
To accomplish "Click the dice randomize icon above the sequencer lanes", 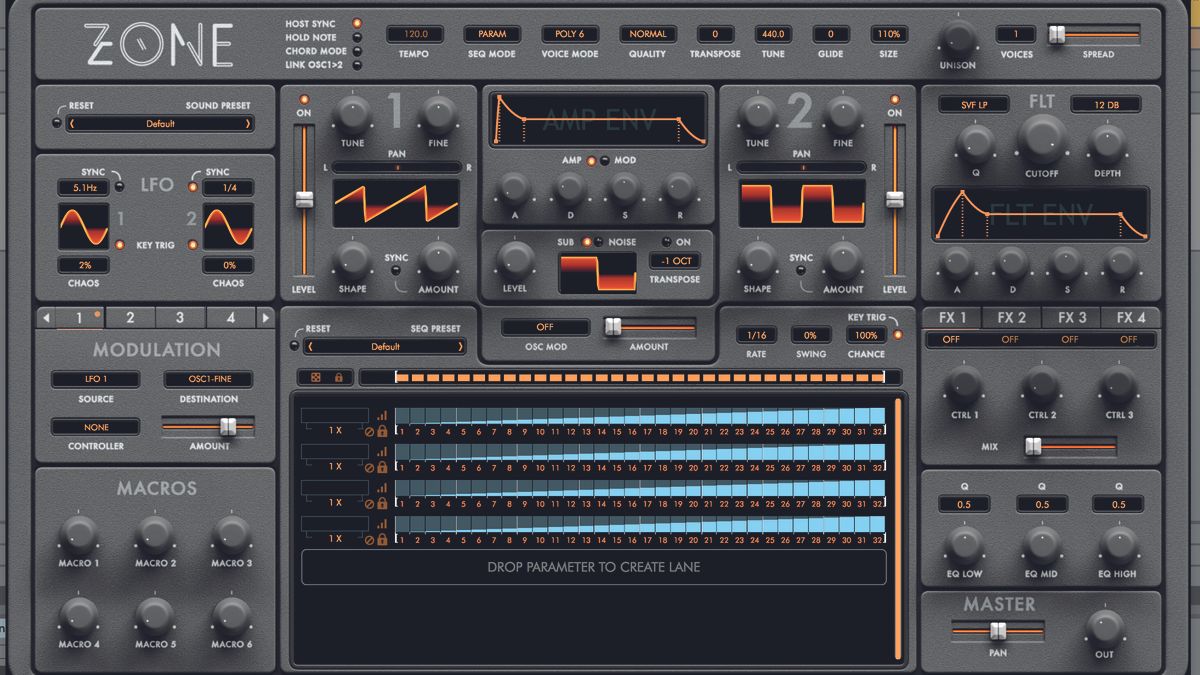I will (316, 377).
